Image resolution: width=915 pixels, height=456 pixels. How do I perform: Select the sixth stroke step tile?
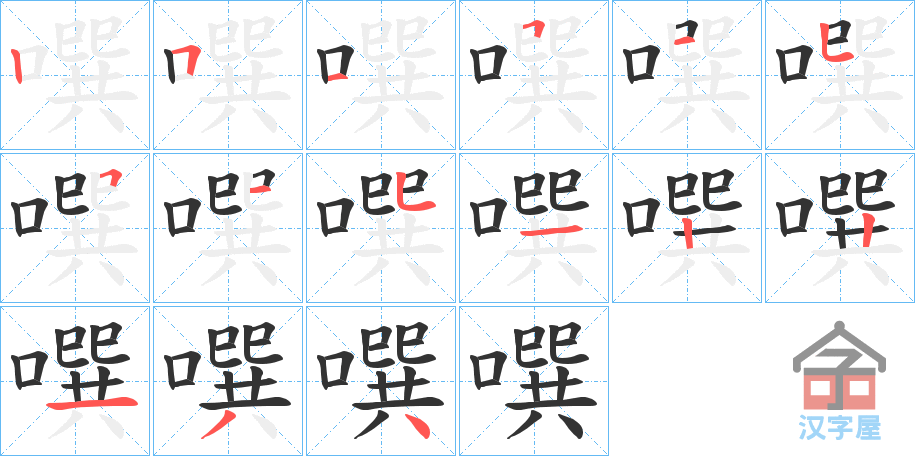(839, 75)
